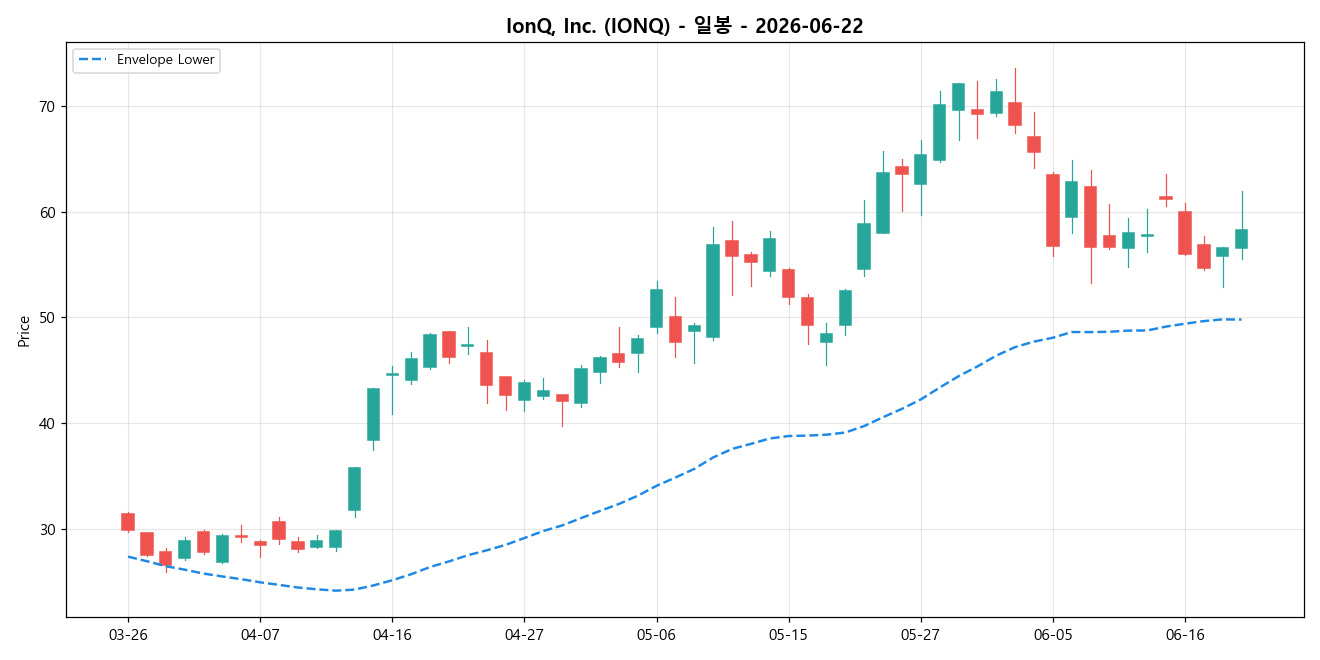Image resolution: width=1320 pixels, height=660 pixels.
Task: Select the 04-07 x-axis date label
Action: [x=260, y=635]
